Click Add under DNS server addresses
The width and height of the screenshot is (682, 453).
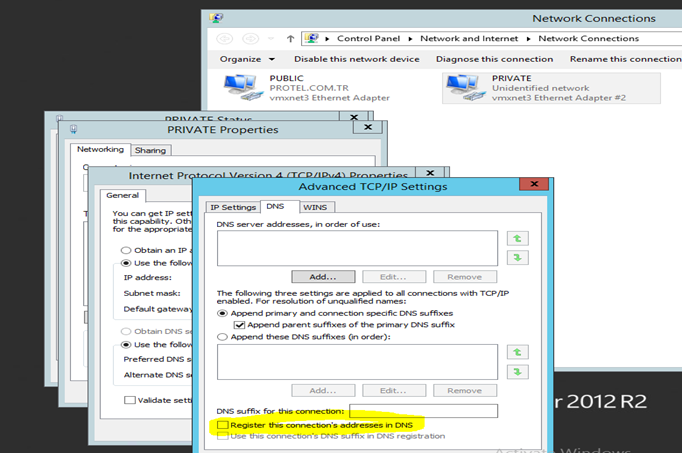coord(323,277)
